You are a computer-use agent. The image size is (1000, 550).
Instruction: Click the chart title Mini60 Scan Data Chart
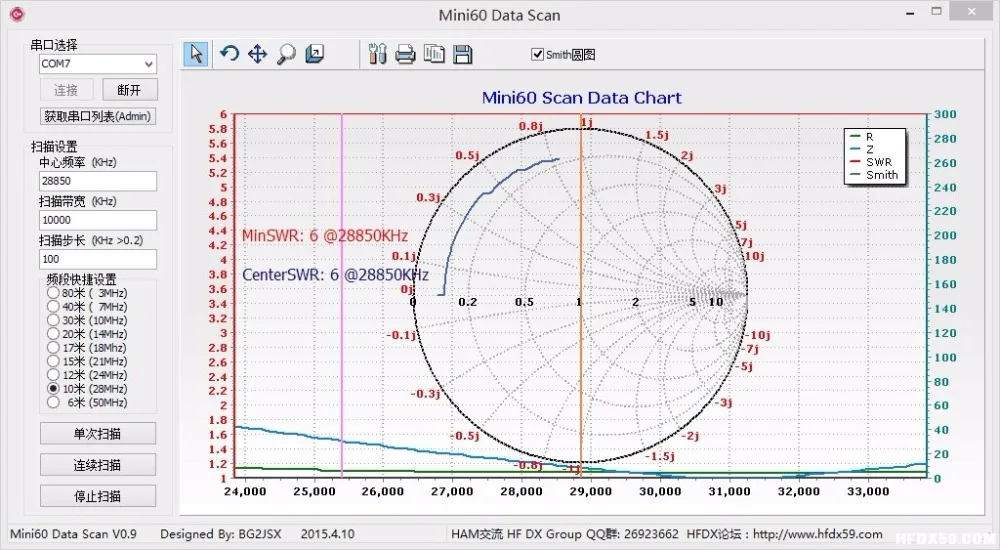582,98
